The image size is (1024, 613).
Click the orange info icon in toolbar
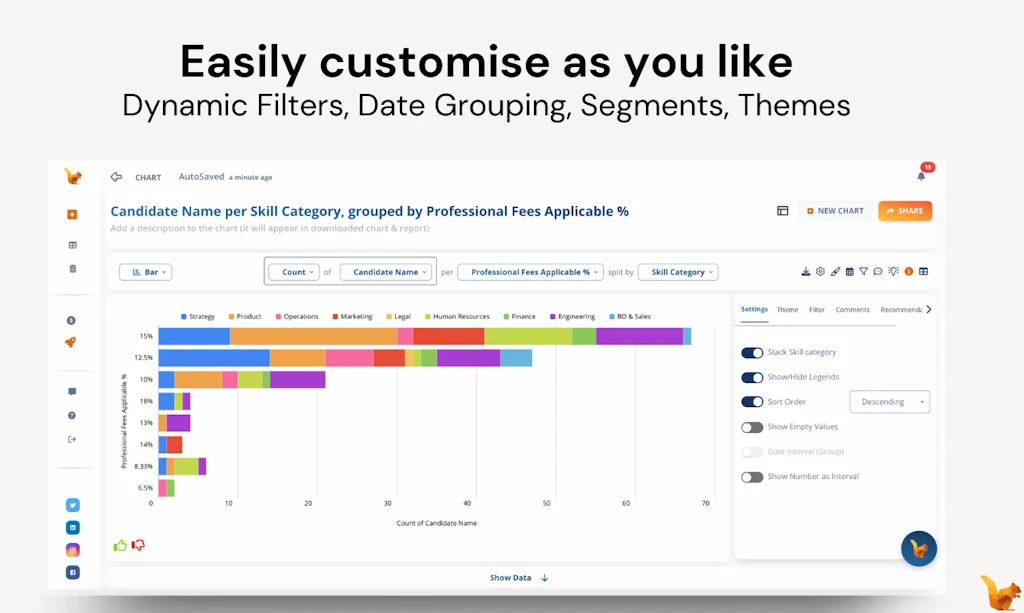[907, 271]
